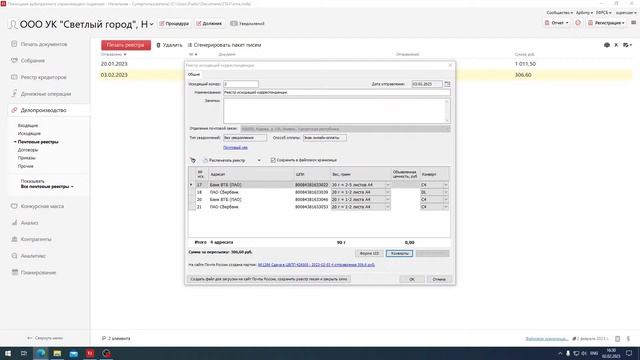The width and height of the screenshot is (640, 360).
Task: Open the Все почтовые реестры filter dropdown
Action: [x=47, y=187]
